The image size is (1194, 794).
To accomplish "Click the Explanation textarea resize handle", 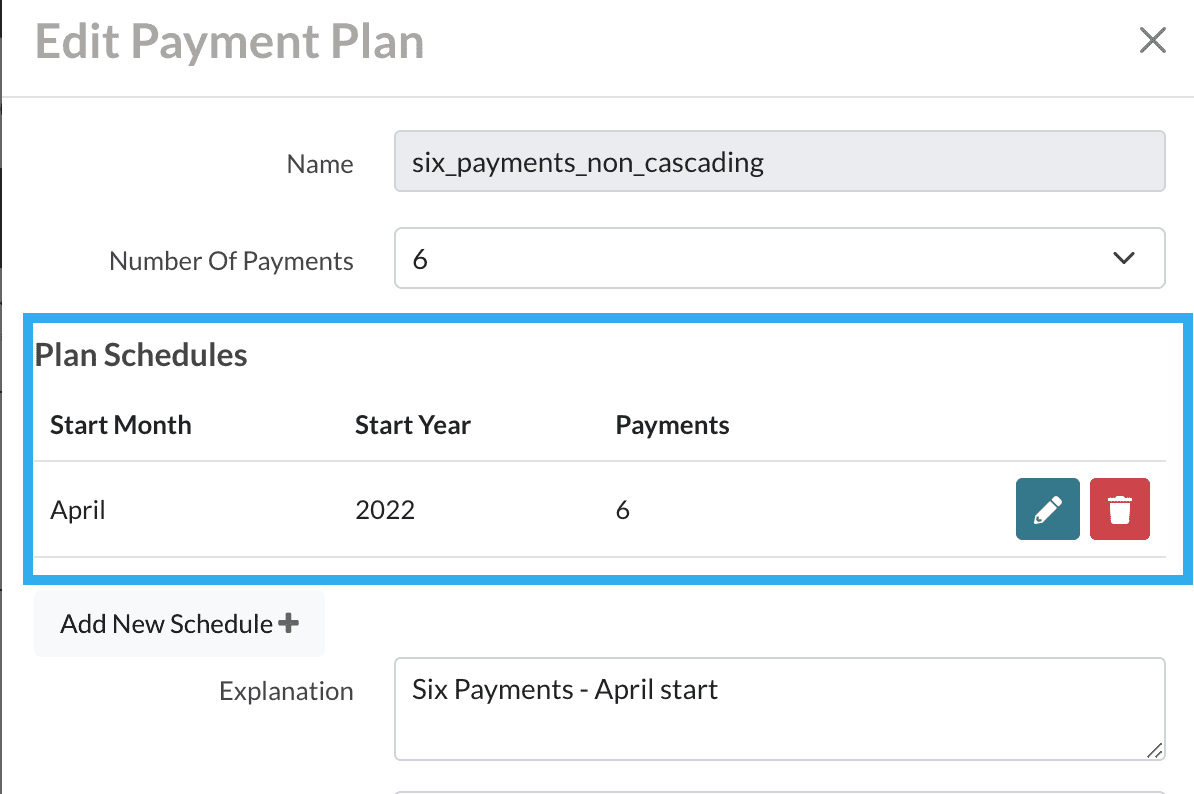I will coord(1154,750).
